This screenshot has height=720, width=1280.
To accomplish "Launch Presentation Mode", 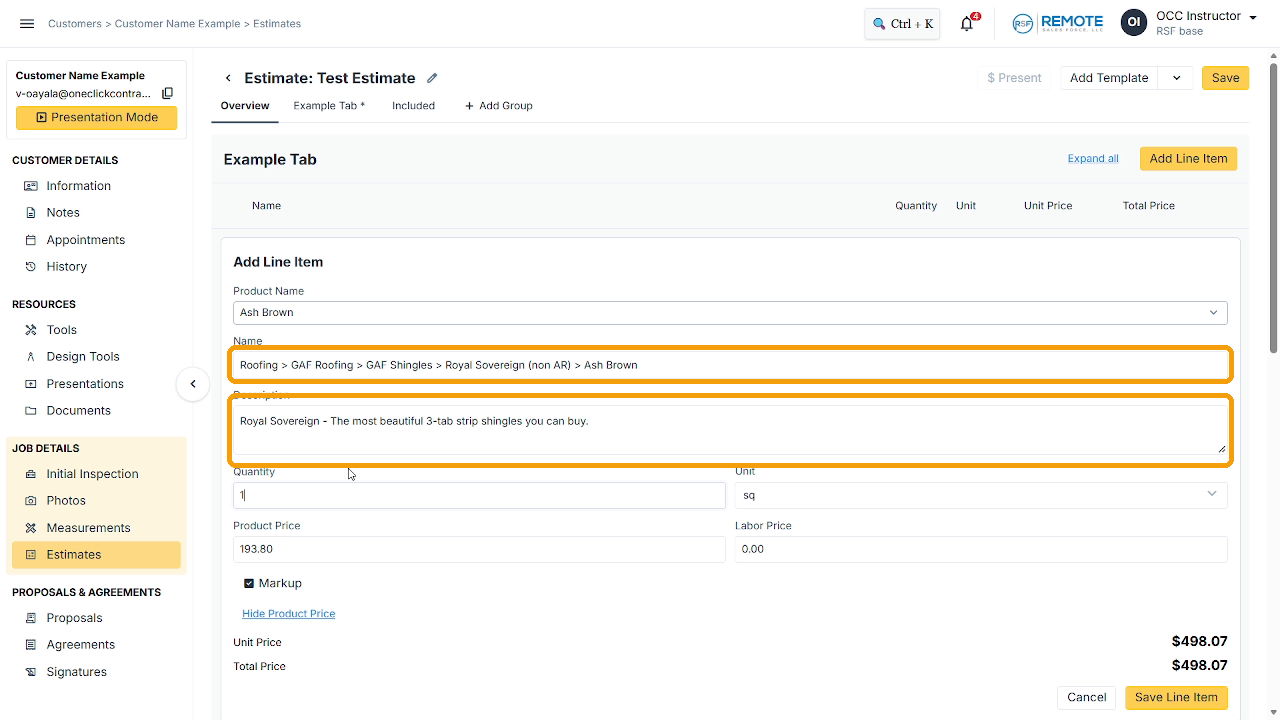I will [x=96, y=118].
